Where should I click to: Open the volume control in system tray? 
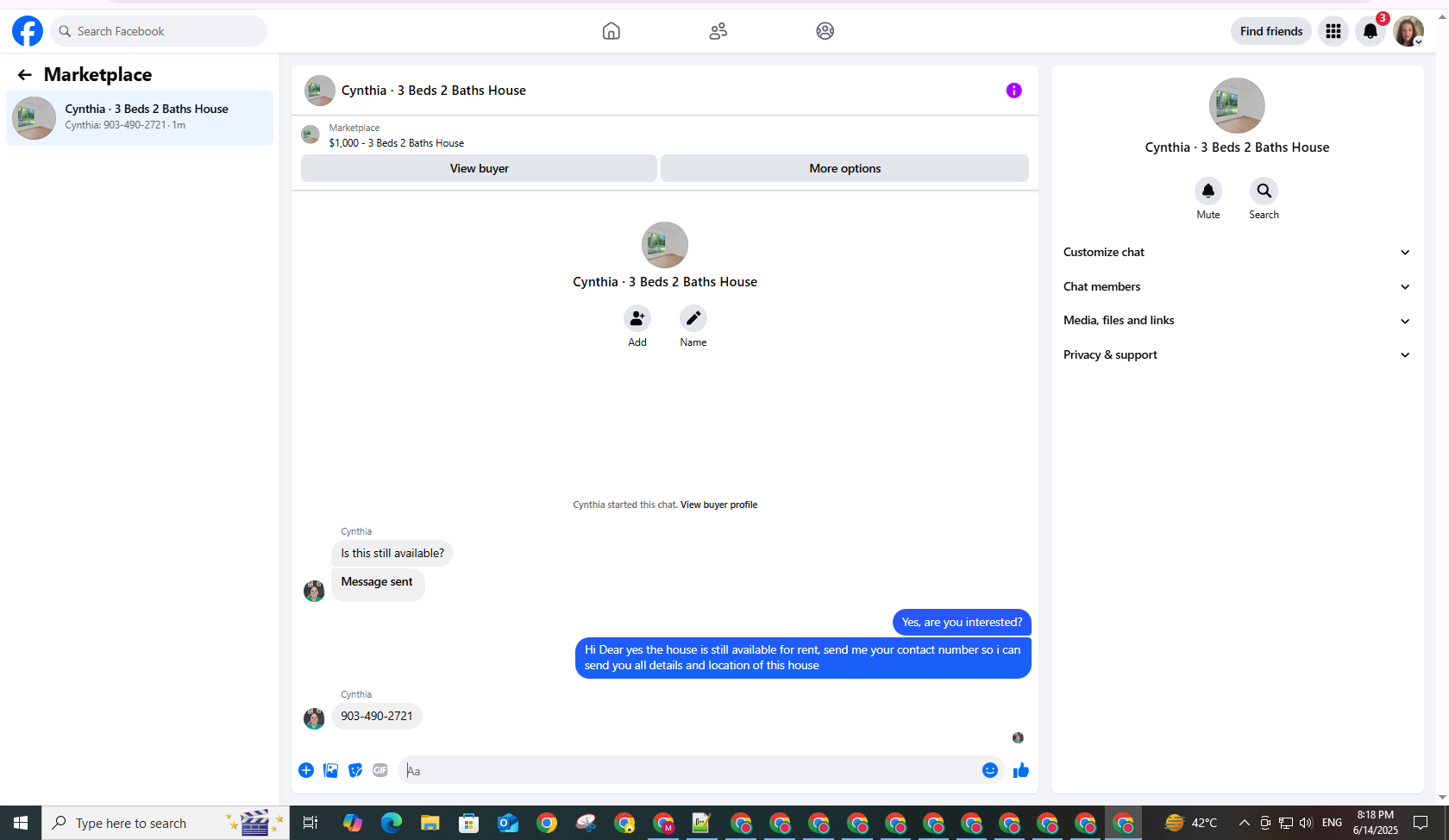point(1306,823)
